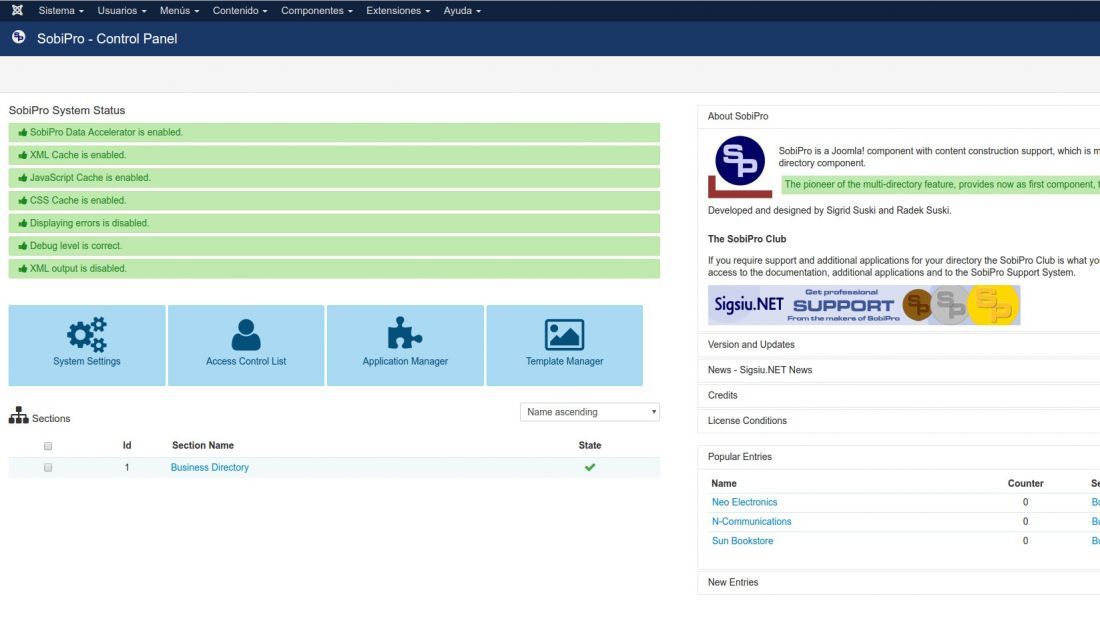Open the N-Communications entry link

(751, 521)
